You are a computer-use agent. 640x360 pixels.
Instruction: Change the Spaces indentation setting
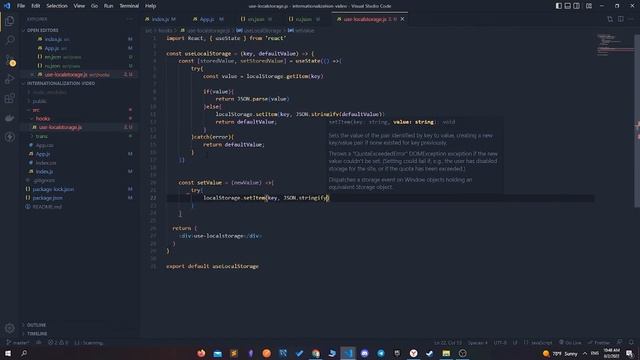[x=478, y=342]
